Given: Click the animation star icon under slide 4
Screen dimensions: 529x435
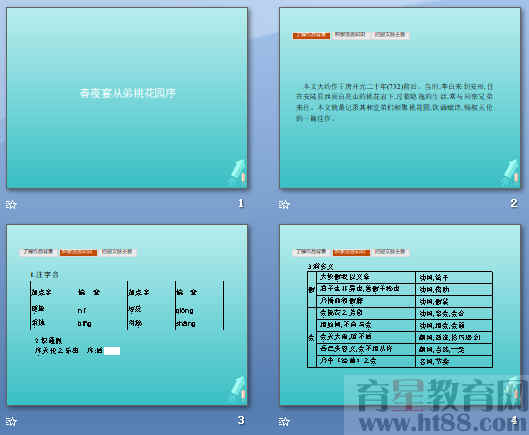Looking at the screenshot, I should [x=284, y=421].
